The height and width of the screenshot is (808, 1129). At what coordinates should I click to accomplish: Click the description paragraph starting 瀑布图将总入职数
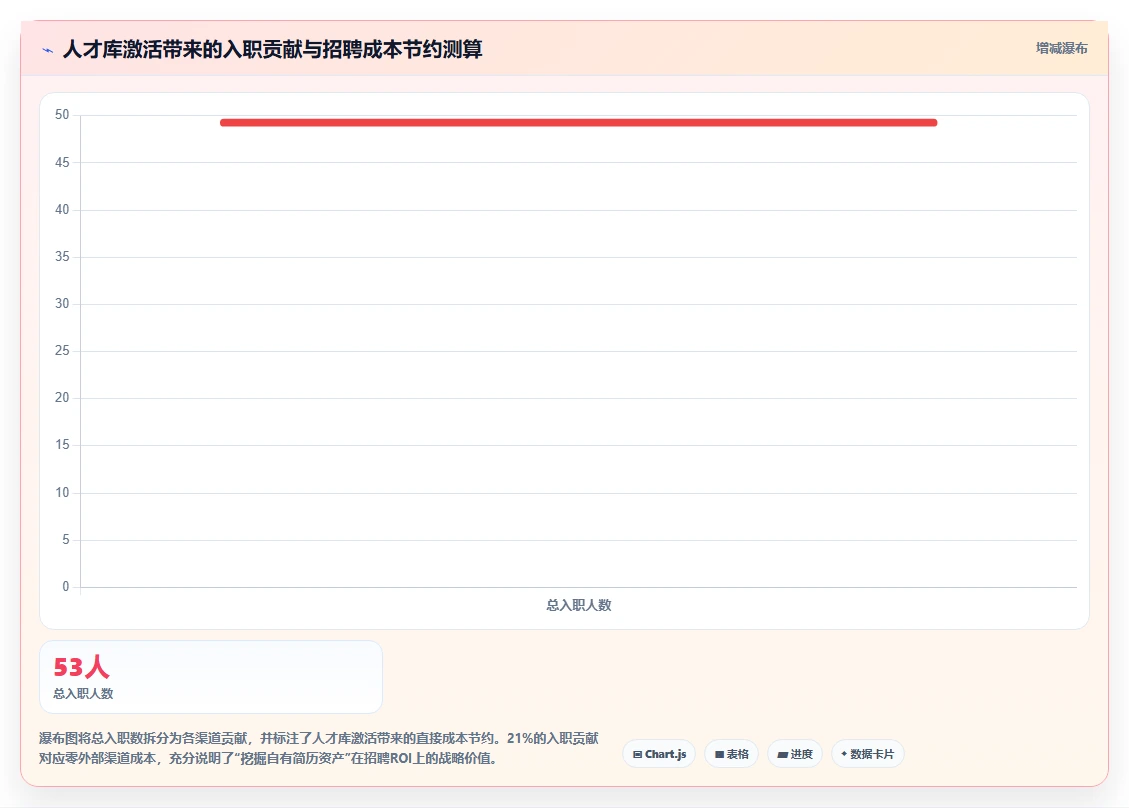tap(319, 748)
